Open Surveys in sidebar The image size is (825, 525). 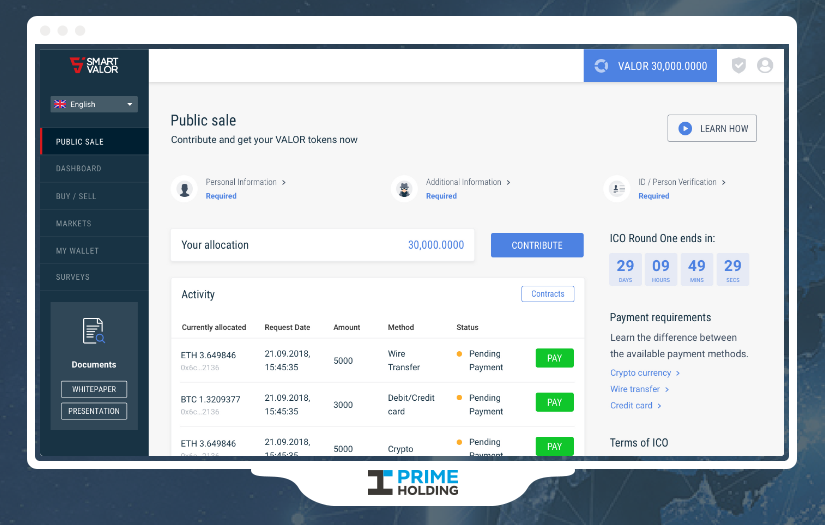(x=95, y=277)
